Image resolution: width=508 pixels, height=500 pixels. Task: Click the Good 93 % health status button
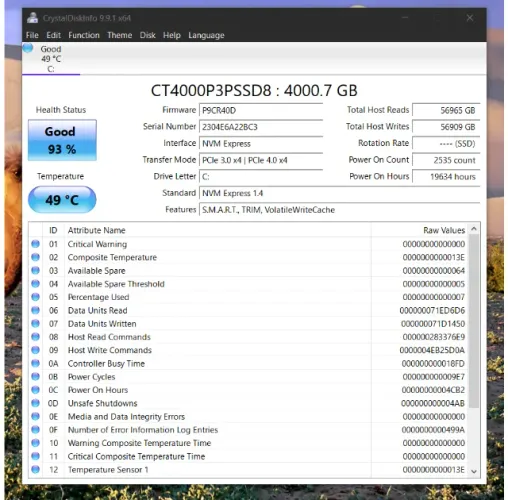click(x=62, y=140)
